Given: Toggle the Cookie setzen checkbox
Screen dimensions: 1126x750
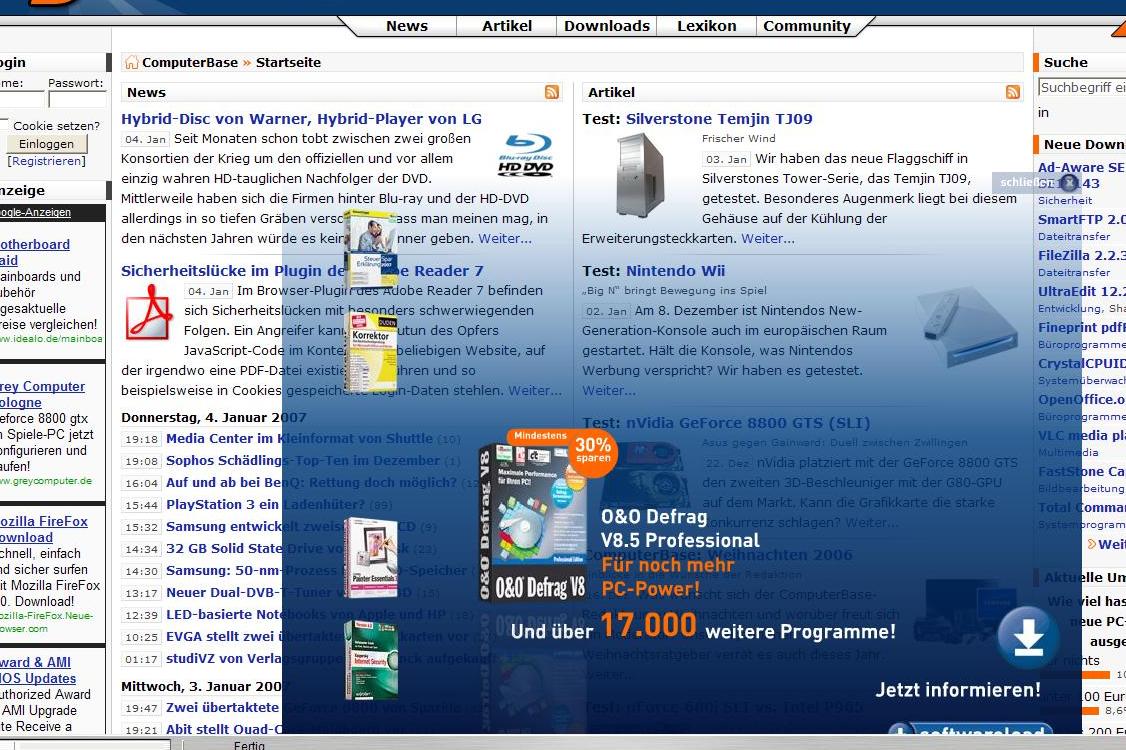Looking at the screenshot, I should (4, 124).
